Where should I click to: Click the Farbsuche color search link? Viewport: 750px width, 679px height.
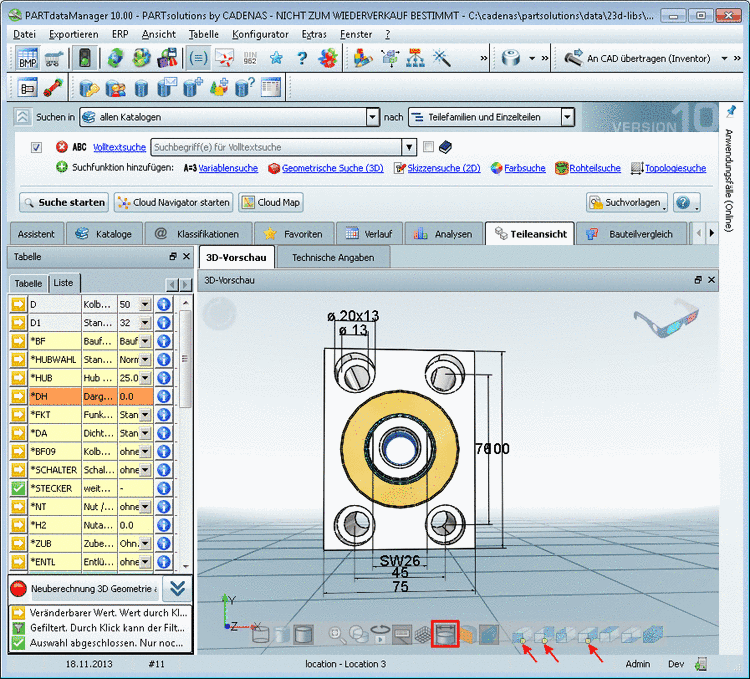click(x=523, y=168)
